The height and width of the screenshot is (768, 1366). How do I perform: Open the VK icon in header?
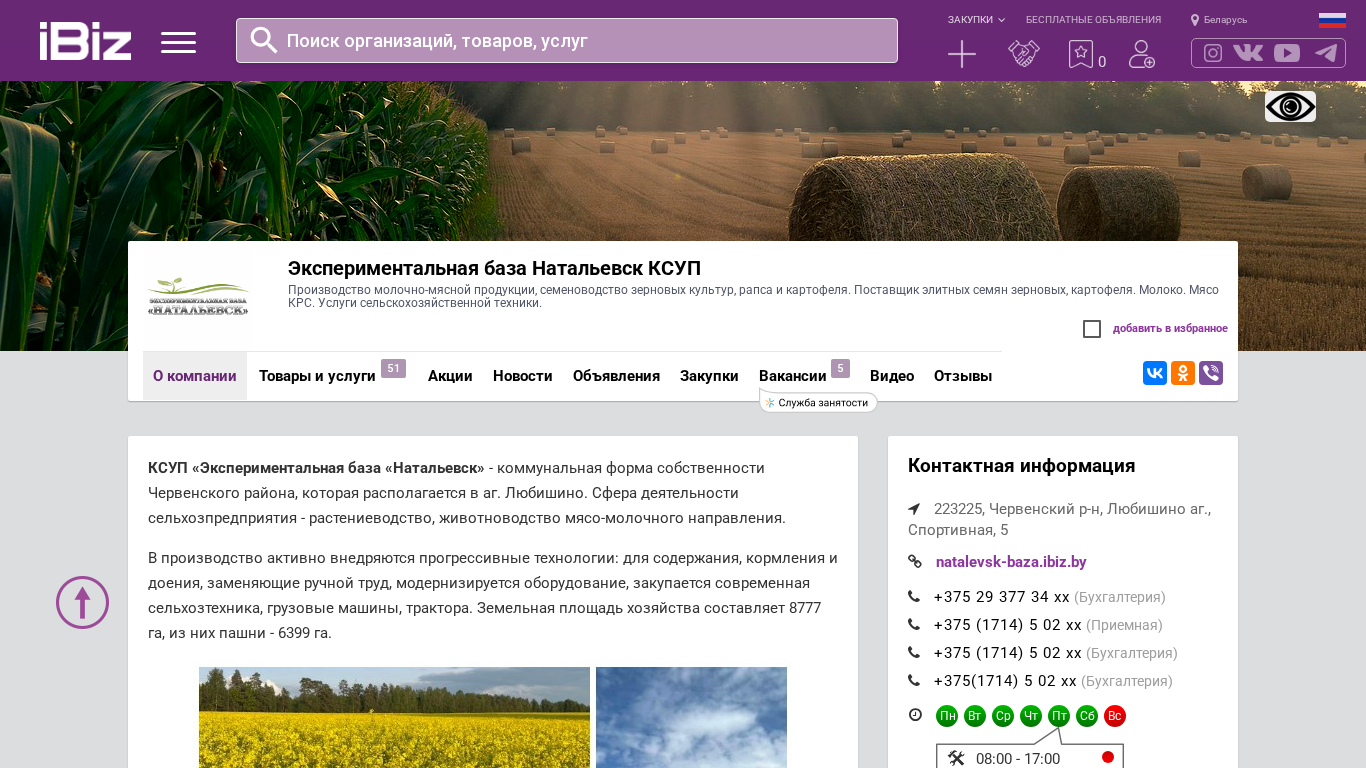(1248, 53)
